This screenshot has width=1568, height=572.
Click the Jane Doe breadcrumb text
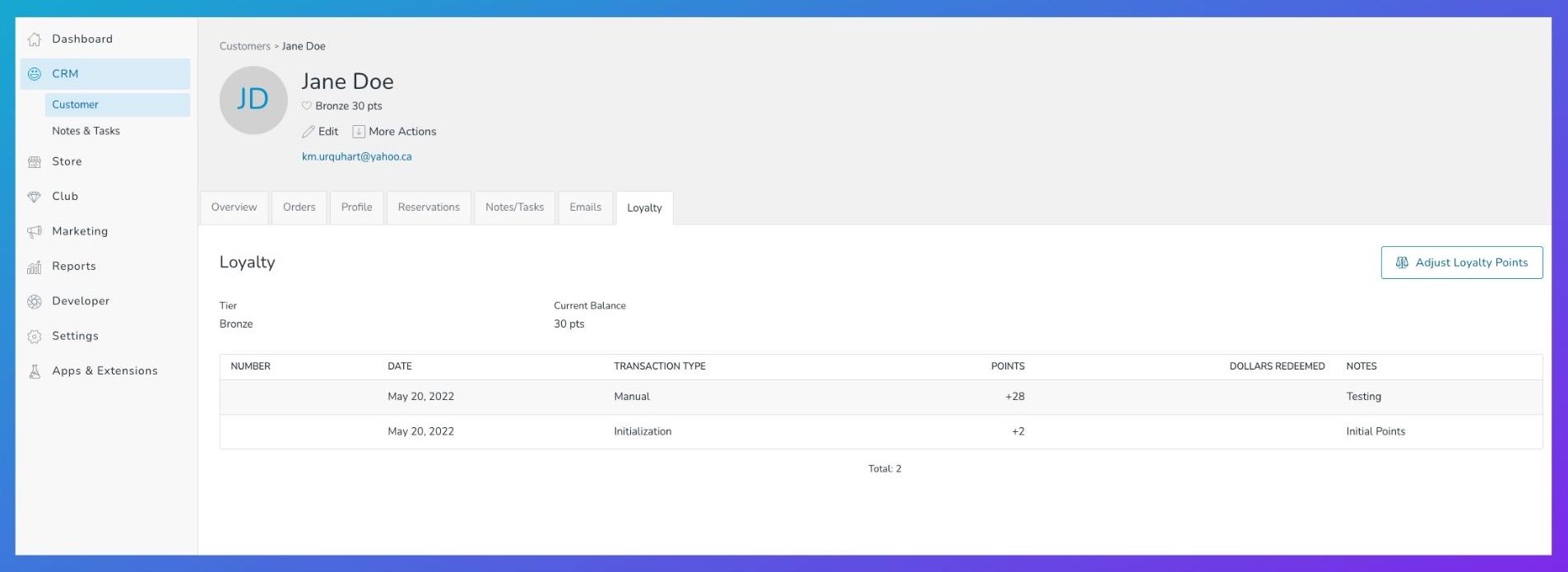[304, 46]
